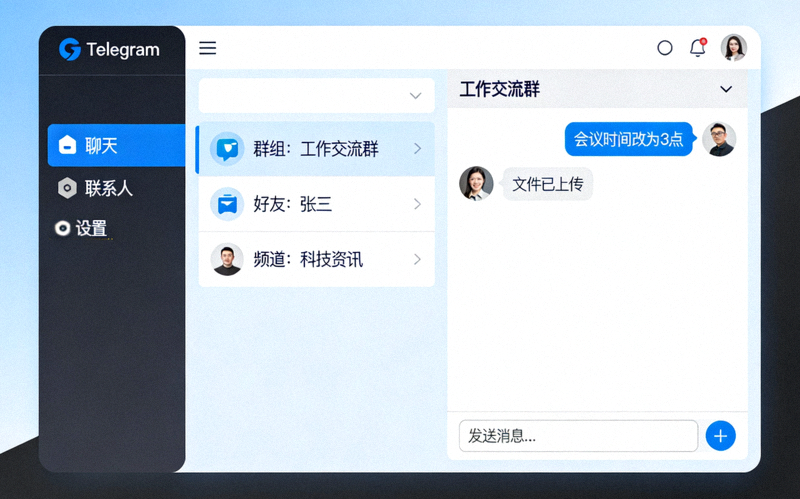The width and height of the screenshot is (800, 499).
Task: Focus the 发送消息... input field
Action: pos(578,436)
